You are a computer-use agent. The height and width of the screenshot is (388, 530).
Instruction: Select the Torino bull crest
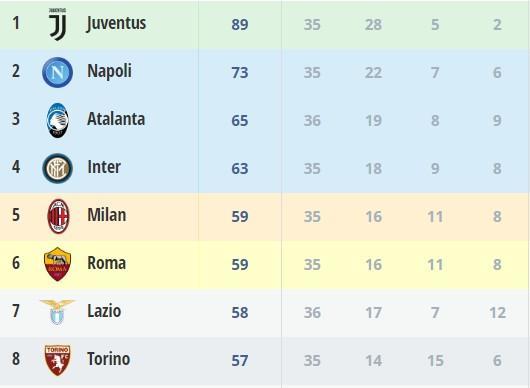[57, 360]
